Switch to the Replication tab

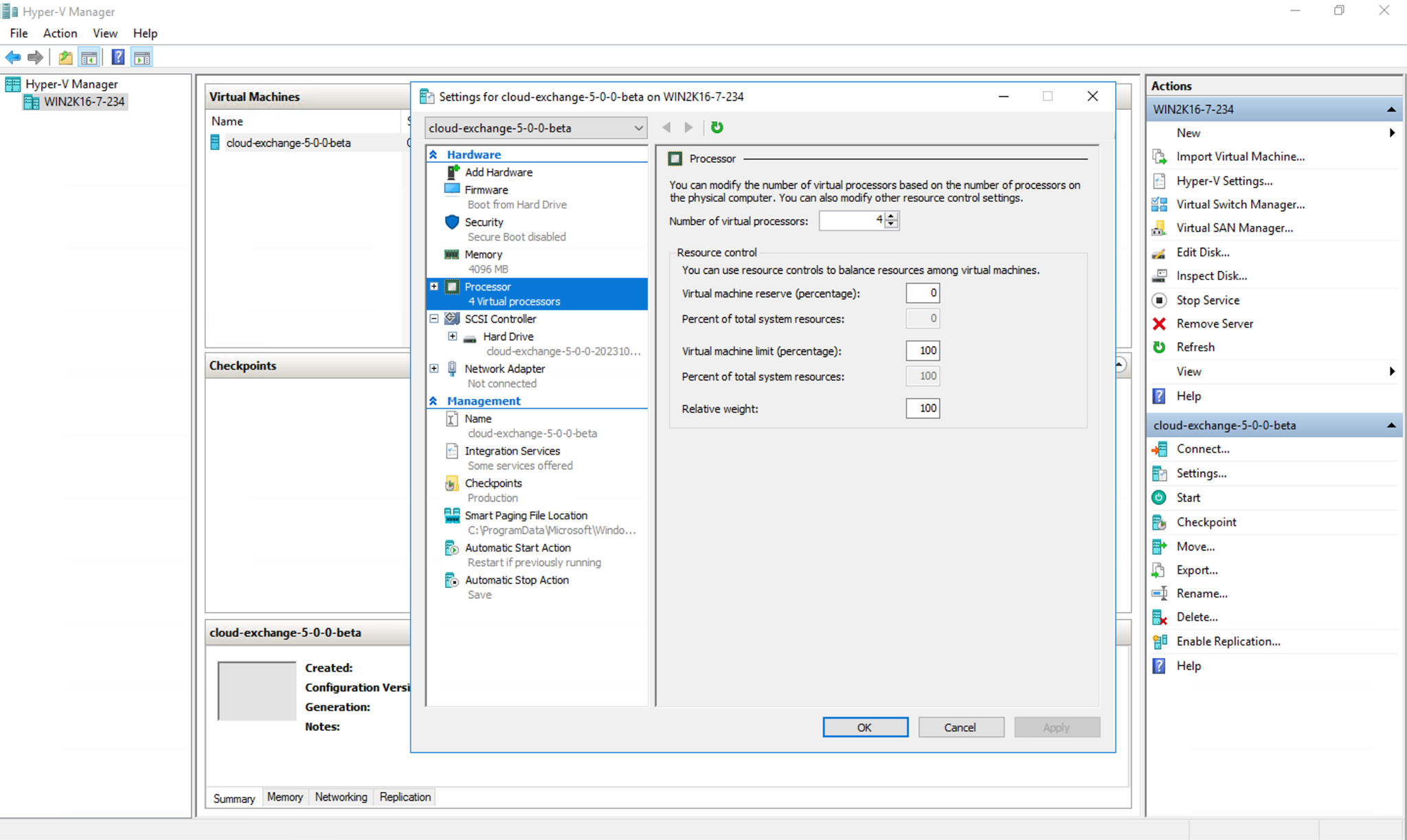[405, 797]
